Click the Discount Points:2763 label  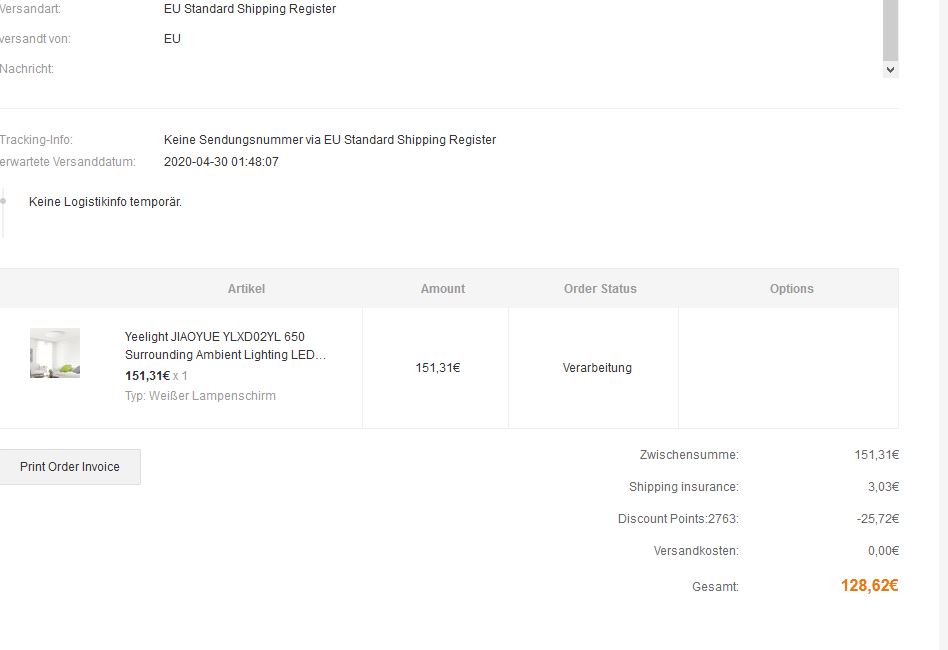(678, 519)
